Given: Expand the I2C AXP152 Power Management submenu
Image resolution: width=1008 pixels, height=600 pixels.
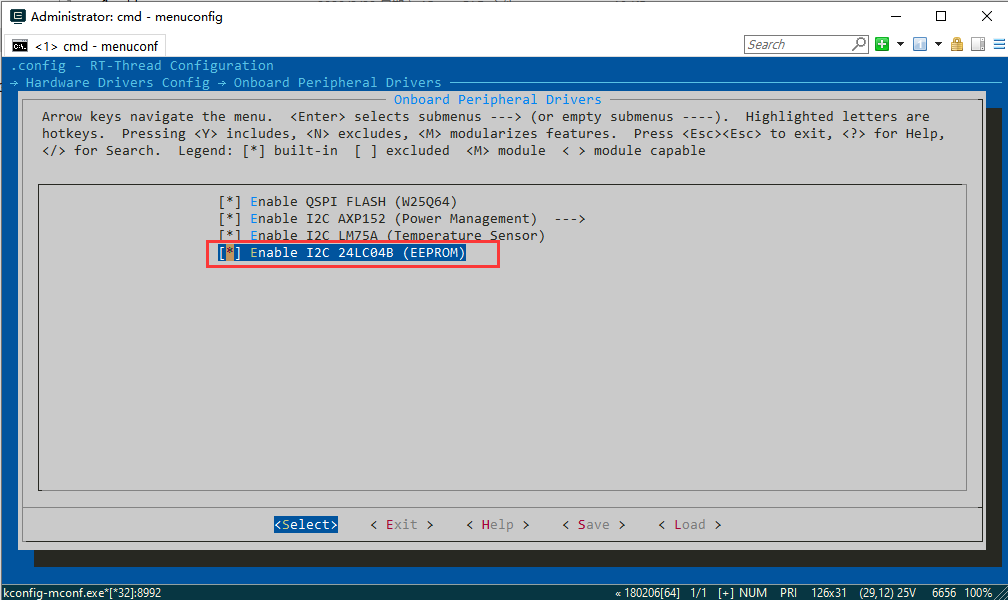Looking at the screenshot, I should tap(400, 219).
